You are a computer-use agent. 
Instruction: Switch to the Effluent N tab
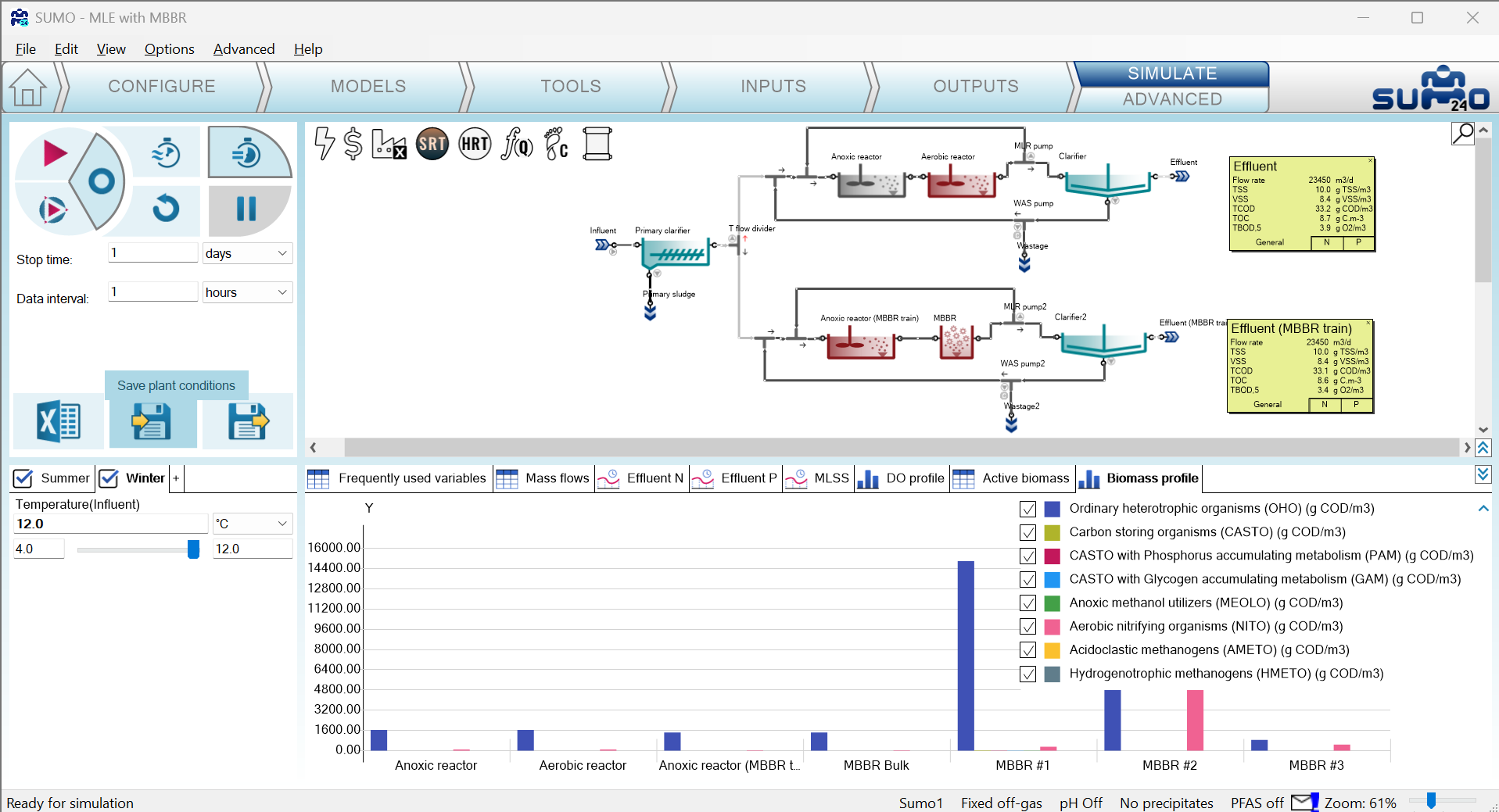pyautogui.click(x=642, y=478)
